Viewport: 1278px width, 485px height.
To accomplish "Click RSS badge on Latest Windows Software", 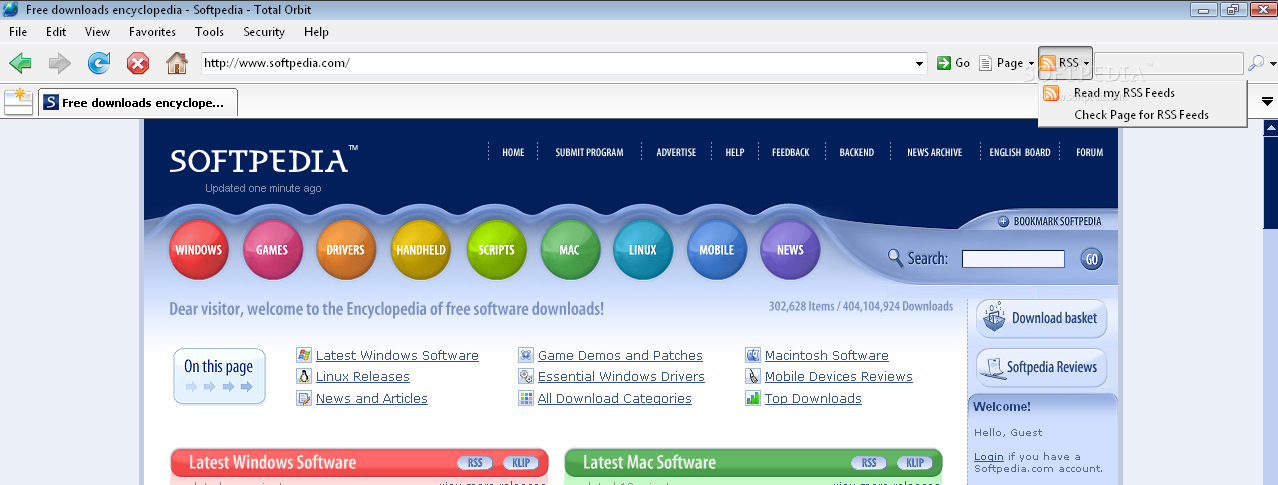I will [476, 463].
